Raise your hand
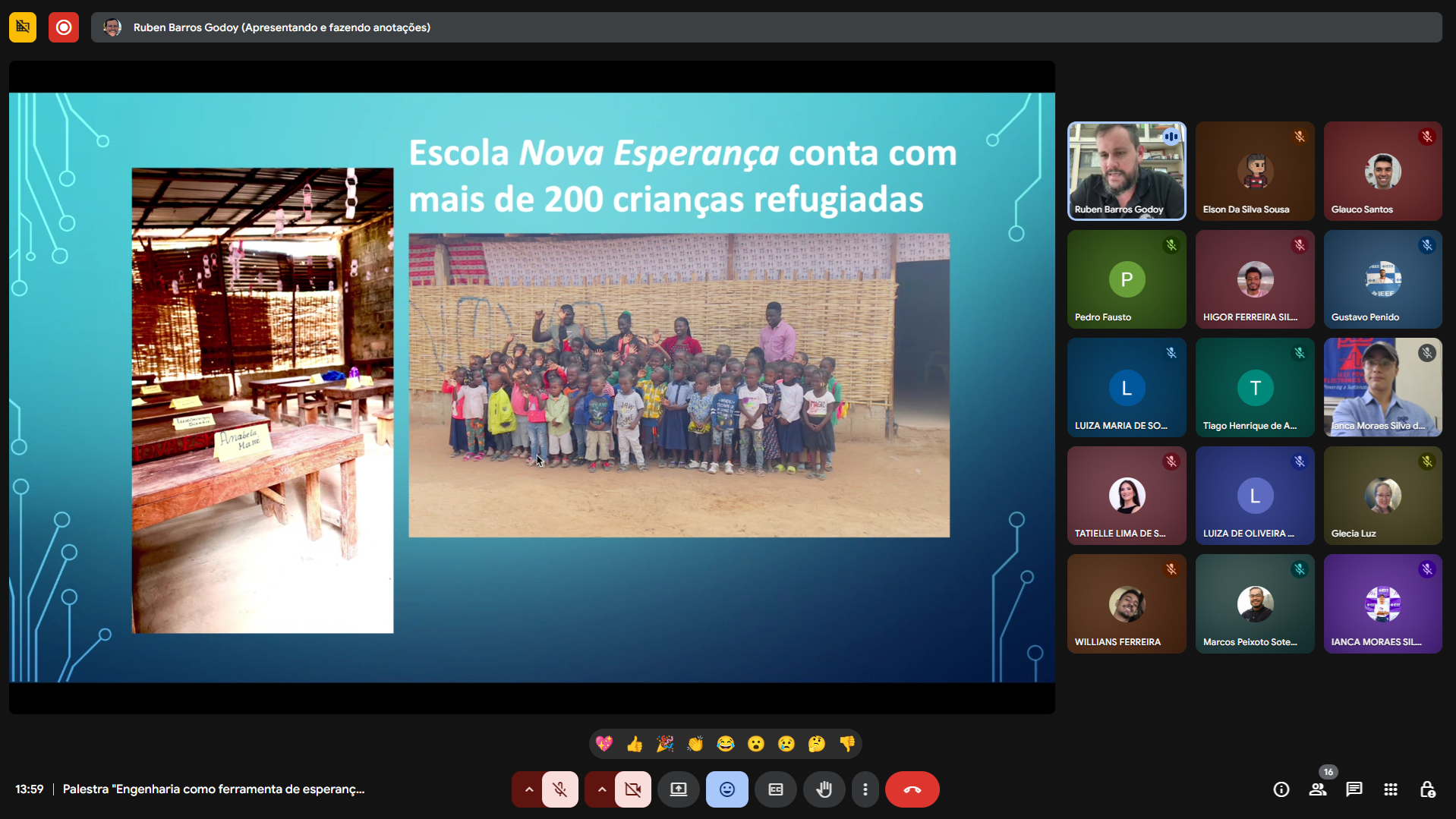This screenshot has height=819, width=1456. (x=824, y=789)
